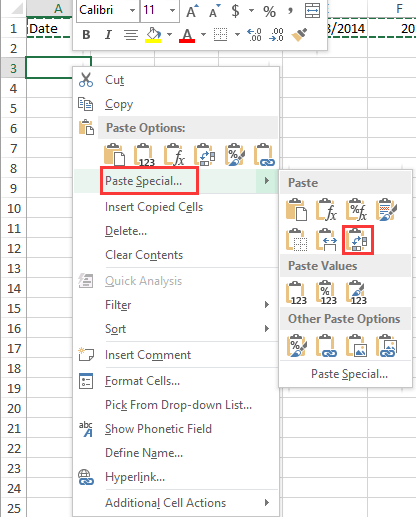The height and width of the screenshot is (517, 416).
Task: Select row 12 header
Action: 14,249
